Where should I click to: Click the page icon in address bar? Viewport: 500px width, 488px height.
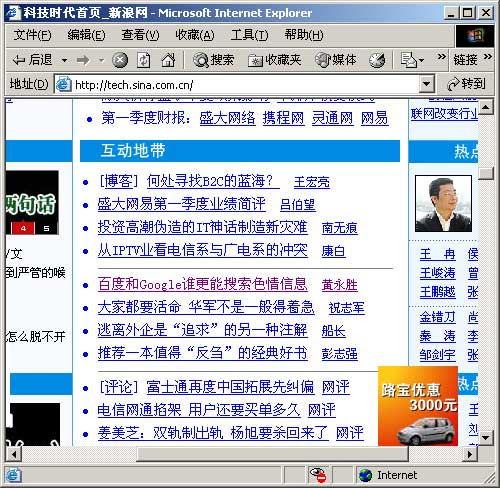click(x=63, y=84)
